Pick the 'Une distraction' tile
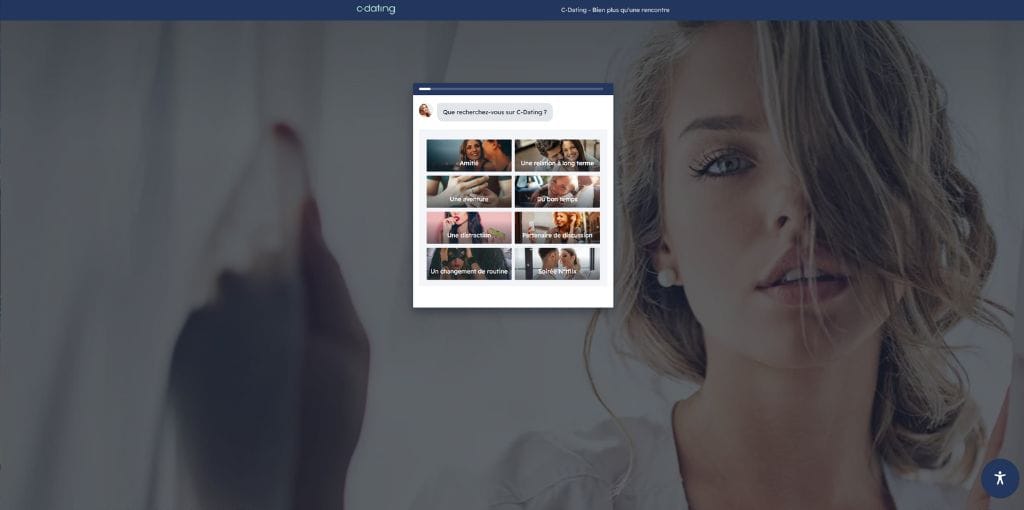Image resolution: width=1024 pixels, height=510 pixels. click(x=469, y=227)
